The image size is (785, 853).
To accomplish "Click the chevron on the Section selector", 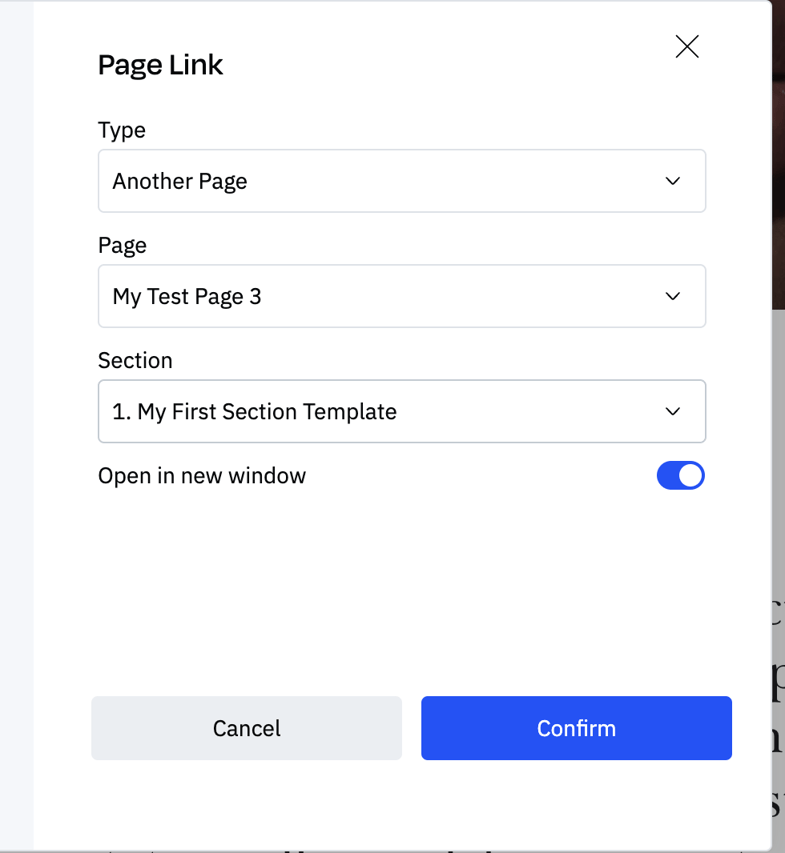I will pyautogui.click(x=675, y=411).
